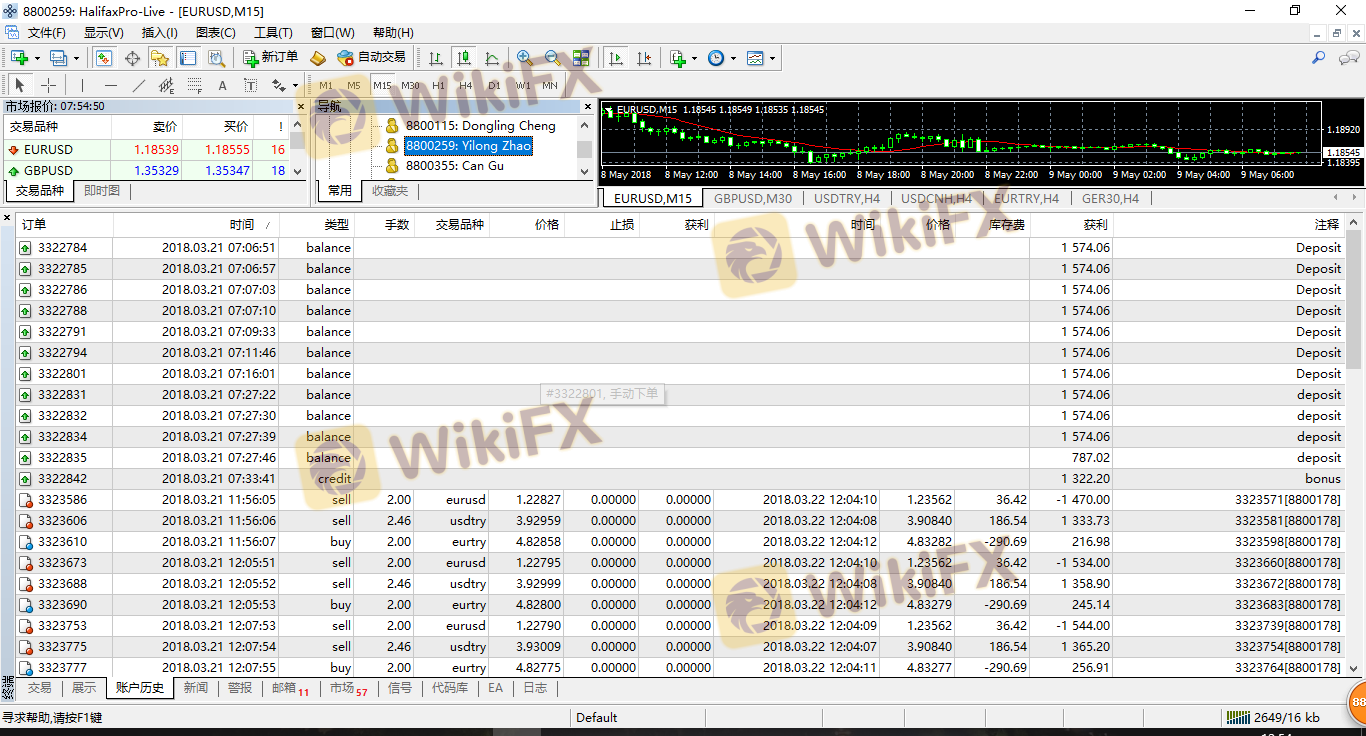Open the 图表 menu

[x=215, y=33]
